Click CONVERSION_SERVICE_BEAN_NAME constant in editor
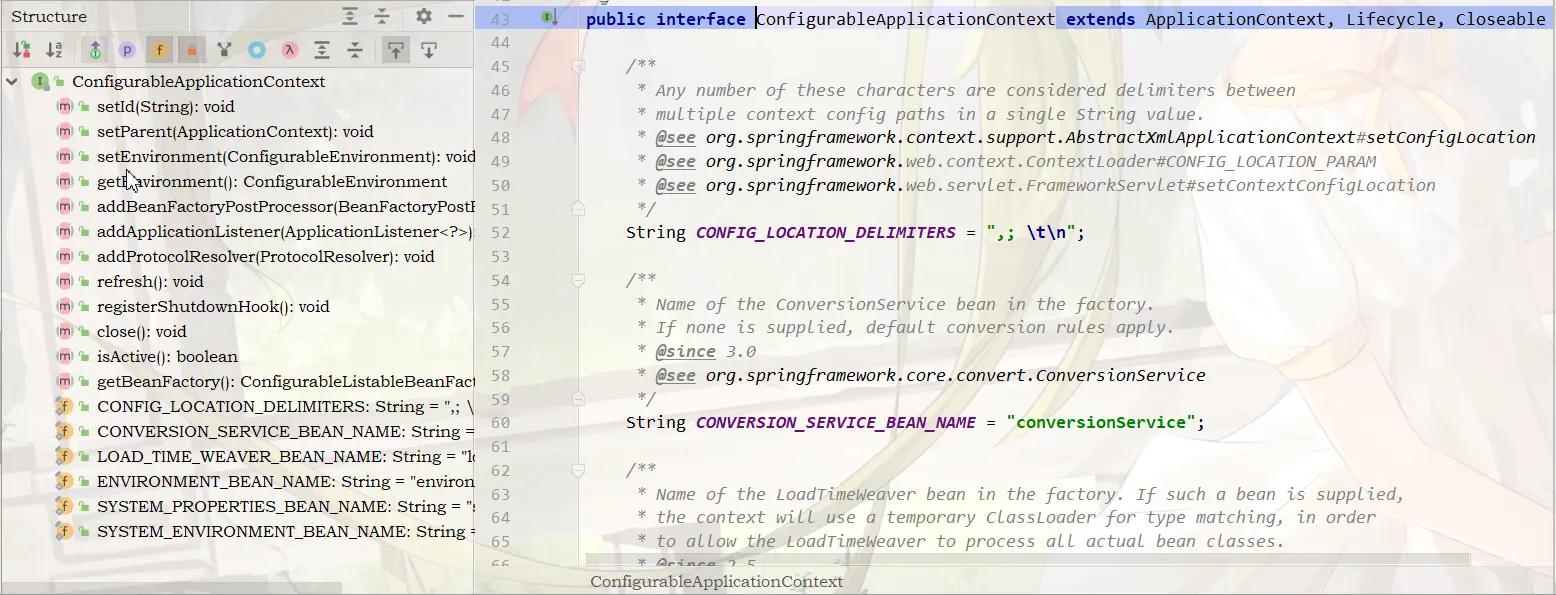 pos(836,422)
